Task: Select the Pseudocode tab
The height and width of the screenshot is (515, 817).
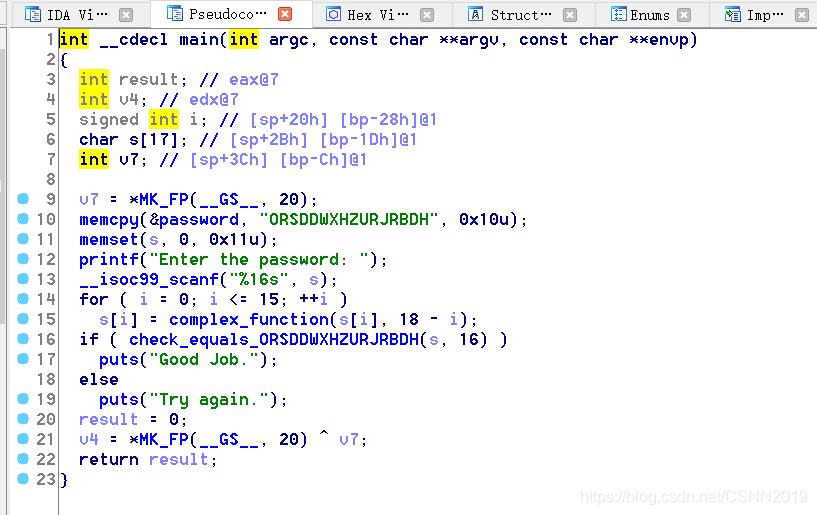Action: pyautogui.click(x=231, y=14)
